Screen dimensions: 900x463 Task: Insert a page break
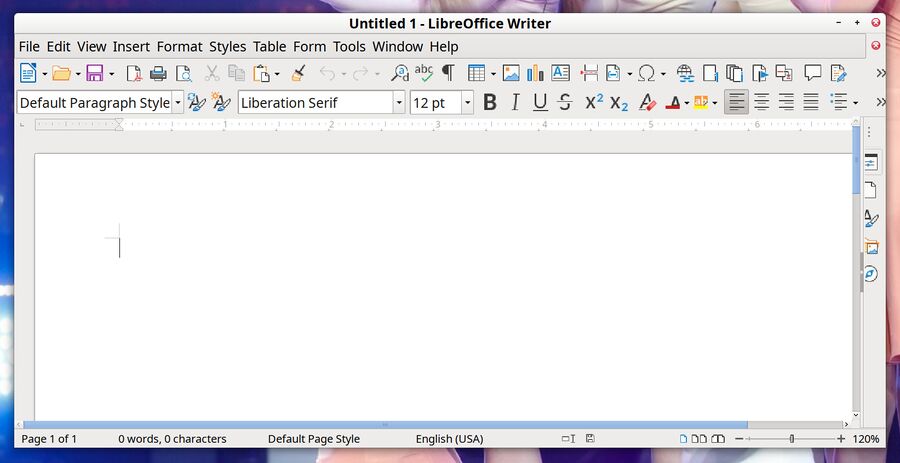pyautogui.click(x=589, y=73)
